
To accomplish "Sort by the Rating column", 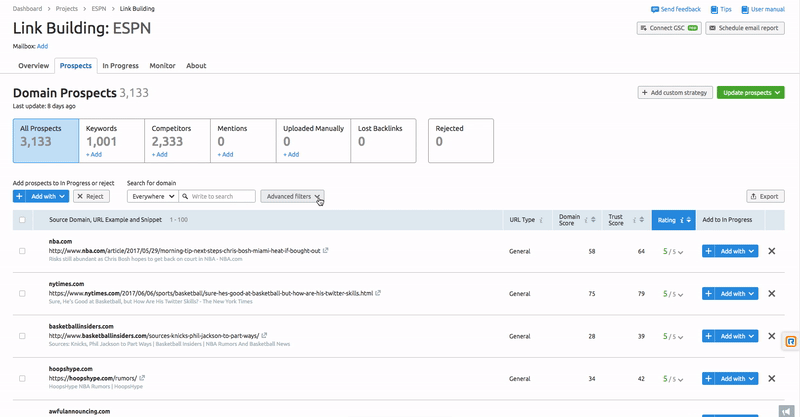I will 673,220.
